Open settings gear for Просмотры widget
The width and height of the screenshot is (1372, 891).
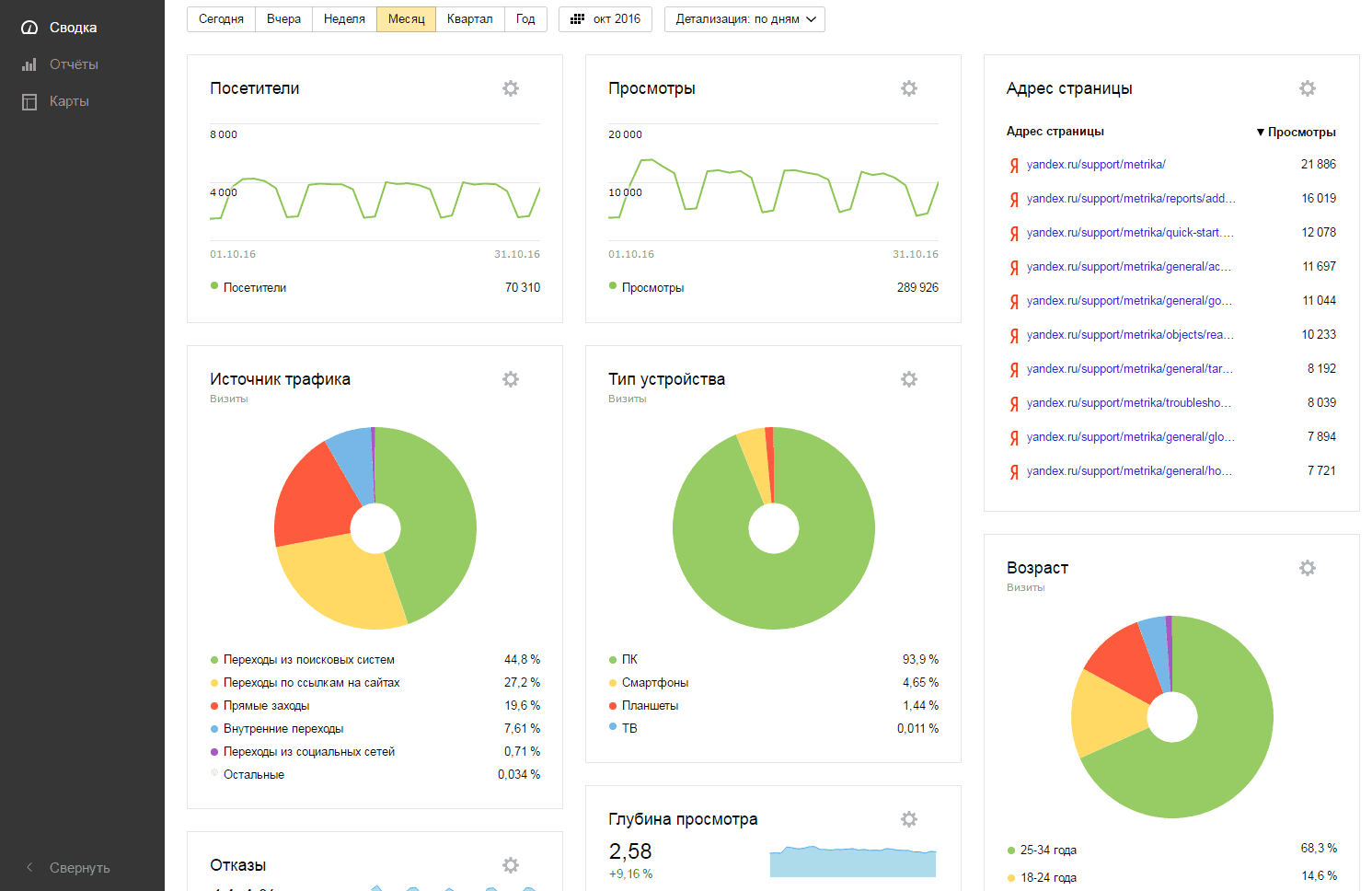coord(909,88)
